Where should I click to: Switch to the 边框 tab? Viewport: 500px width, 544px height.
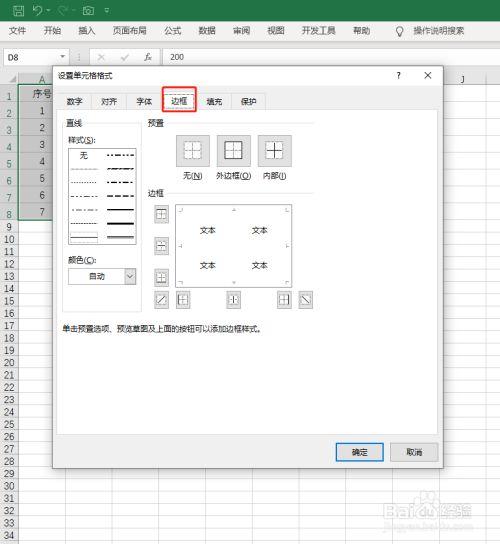click(x=179, y=101)
